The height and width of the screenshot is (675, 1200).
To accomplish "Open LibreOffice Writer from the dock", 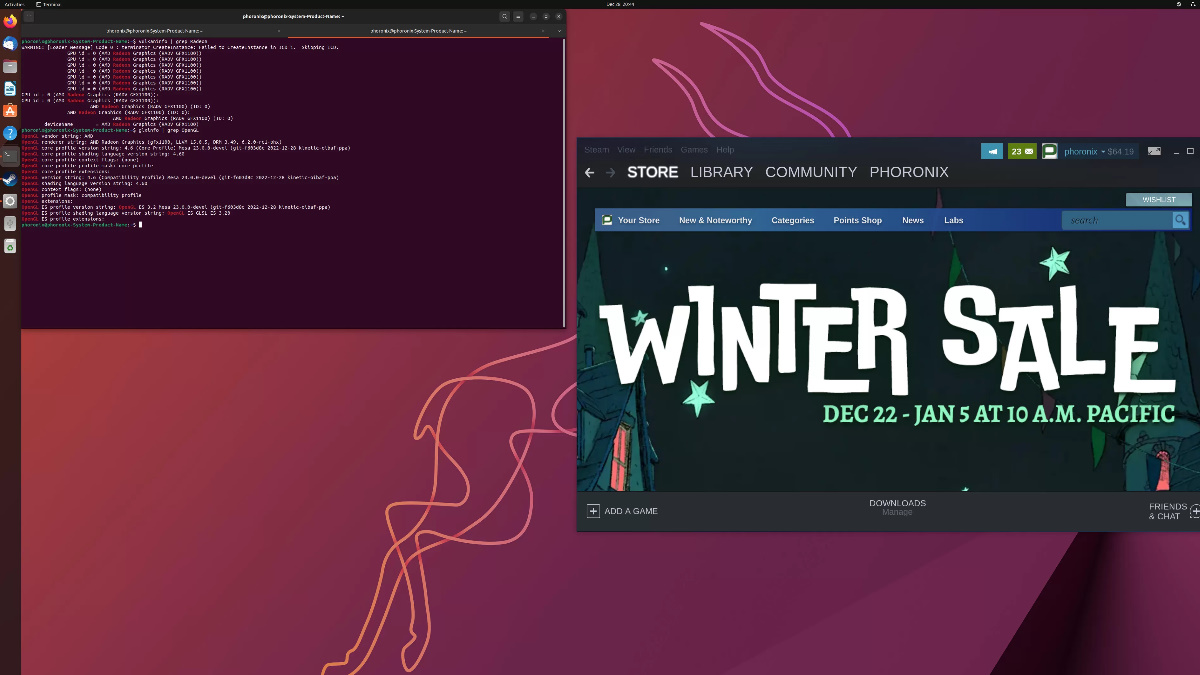I will [x=10, y=88].
